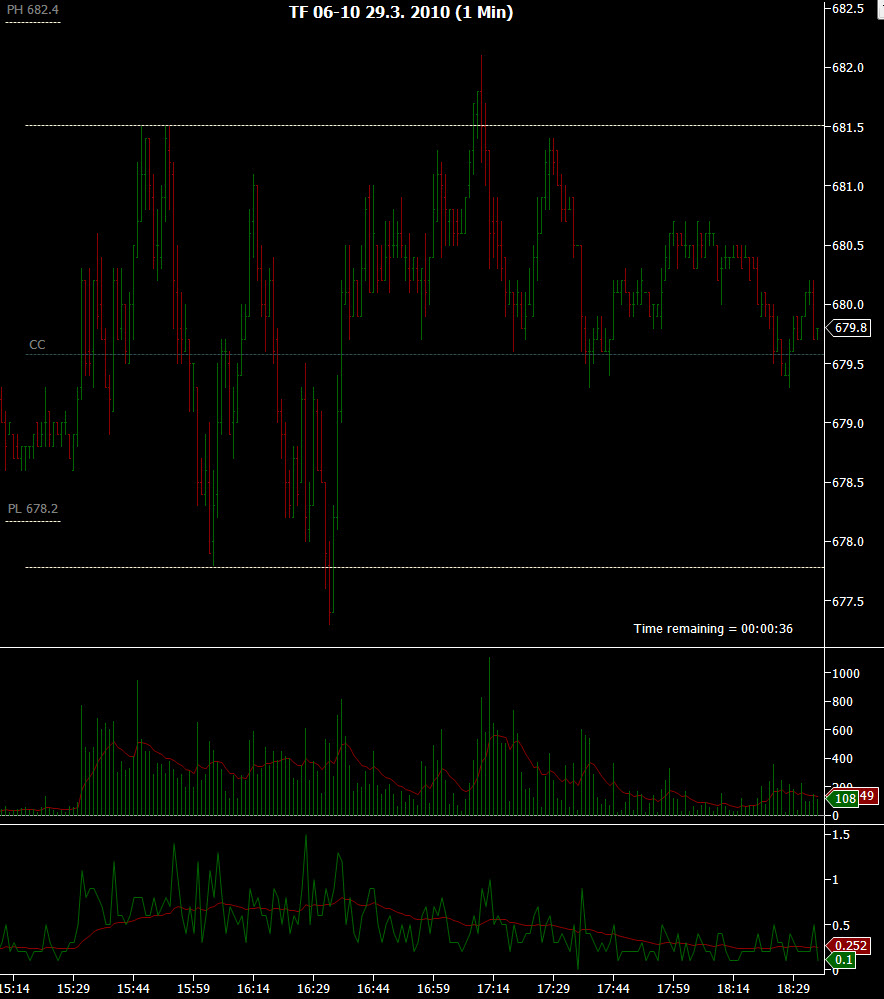Click the PL 678.2 label

(x=33, y=508)
